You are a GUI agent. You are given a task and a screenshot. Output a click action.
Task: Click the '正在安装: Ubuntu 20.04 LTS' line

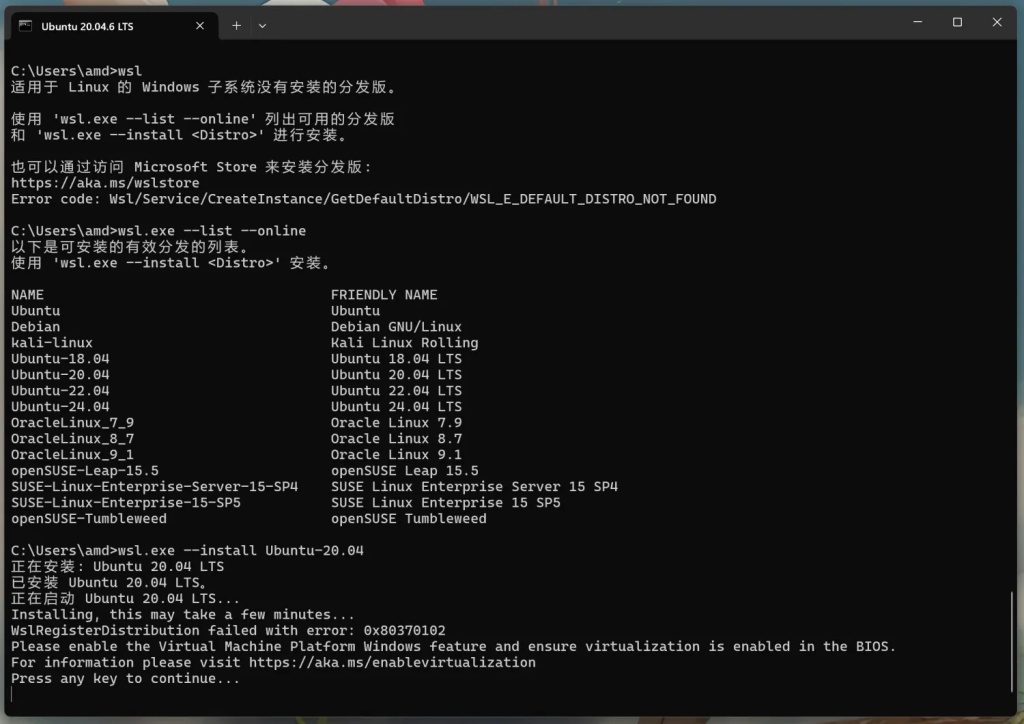click(x=118, y=567)
